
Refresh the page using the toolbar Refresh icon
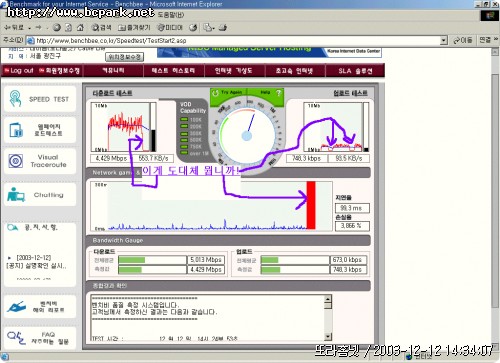click(68, 28)
